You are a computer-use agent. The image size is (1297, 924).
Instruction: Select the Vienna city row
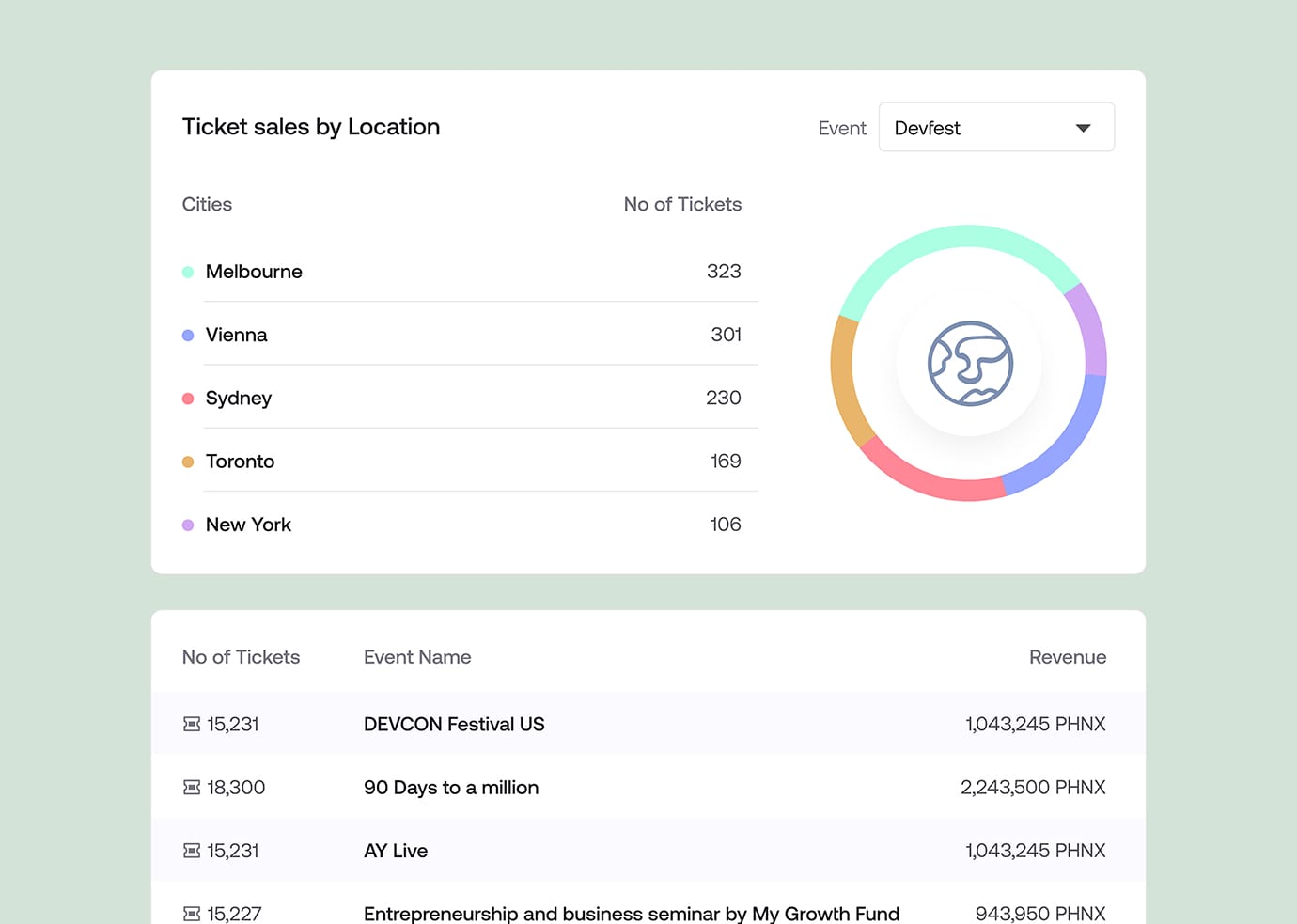pos(470,335)
